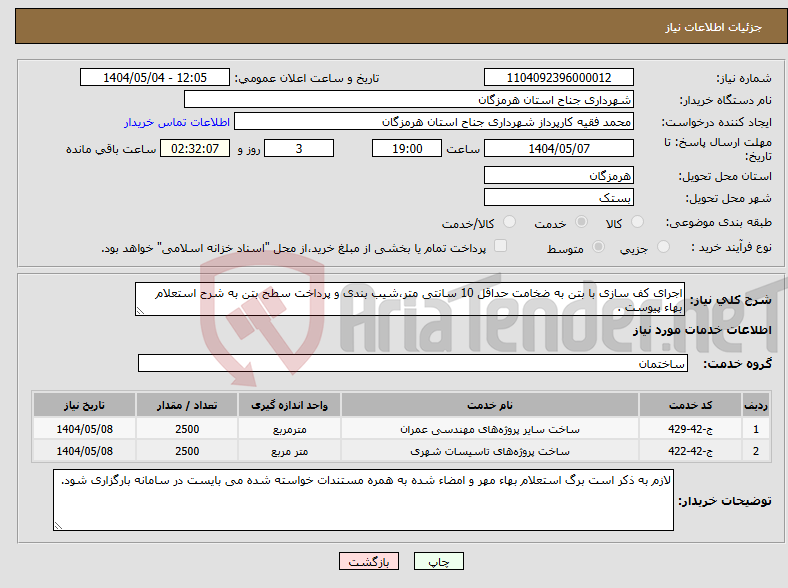
Task: Click date 1404/05/08 in row 2
Action: tap(84, 451)
